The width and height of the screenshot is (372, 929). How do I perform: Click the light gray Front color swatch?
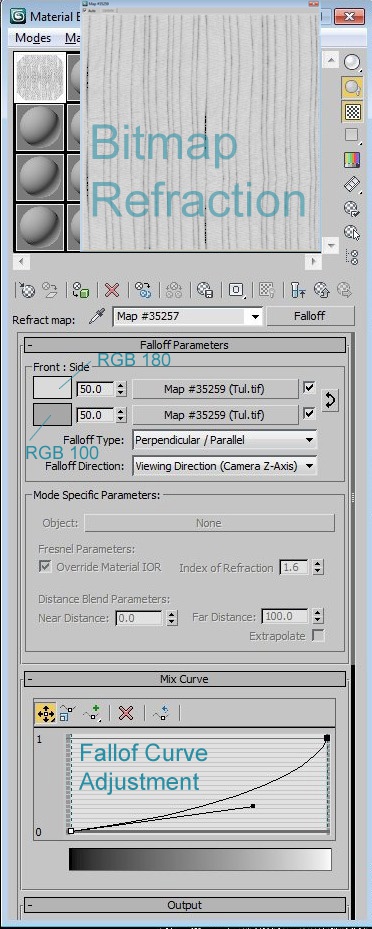[52, 389]
